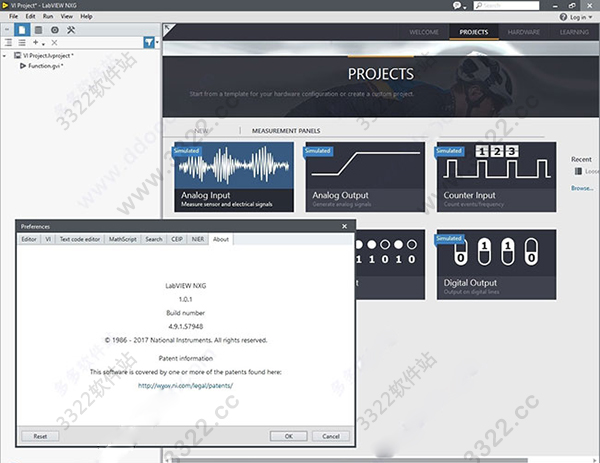Select Function.gvi in project tree
This screenshot has height=463, width=600.
pyautogui.click(x=46, y=66)
